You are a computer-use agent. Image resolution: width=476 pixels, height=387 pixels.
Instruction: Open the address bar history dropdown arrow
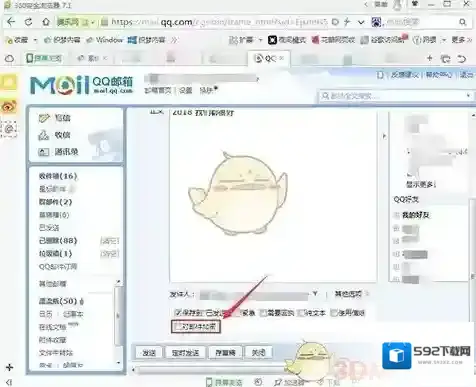click(361, 22)
